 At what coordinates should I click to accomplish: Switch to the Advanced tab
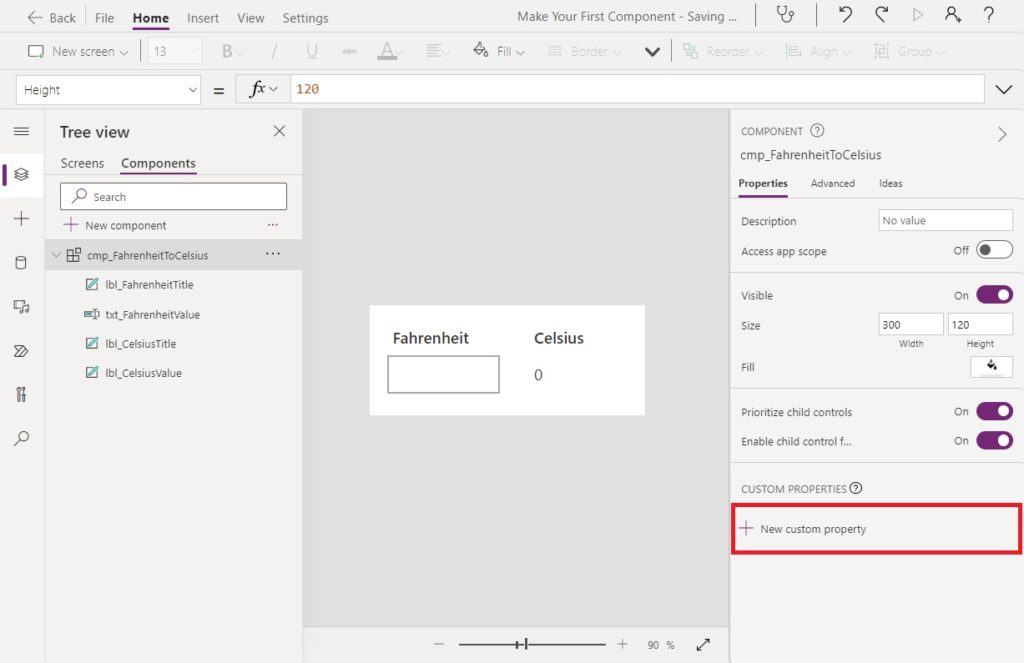point(832,184)
